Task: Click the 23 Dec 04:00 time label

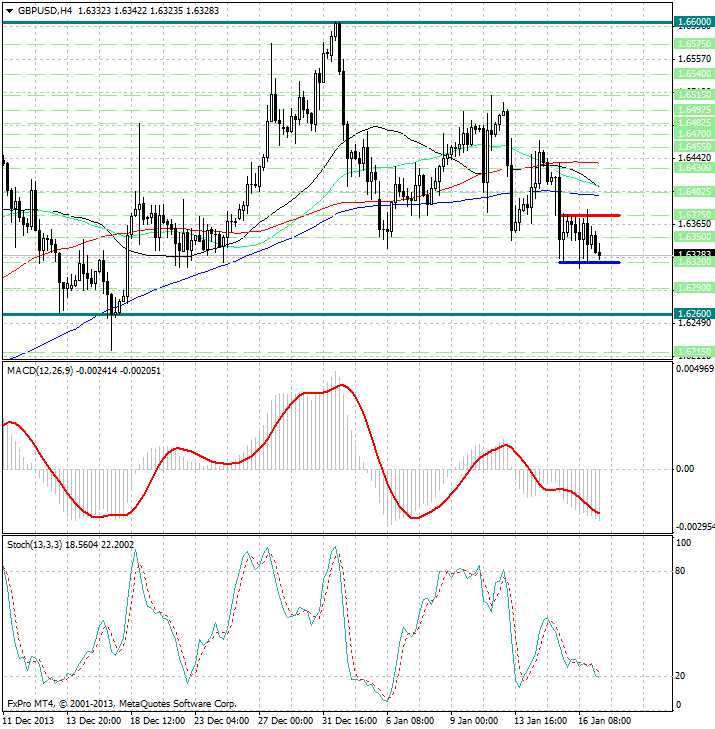Action: [222, 721]
